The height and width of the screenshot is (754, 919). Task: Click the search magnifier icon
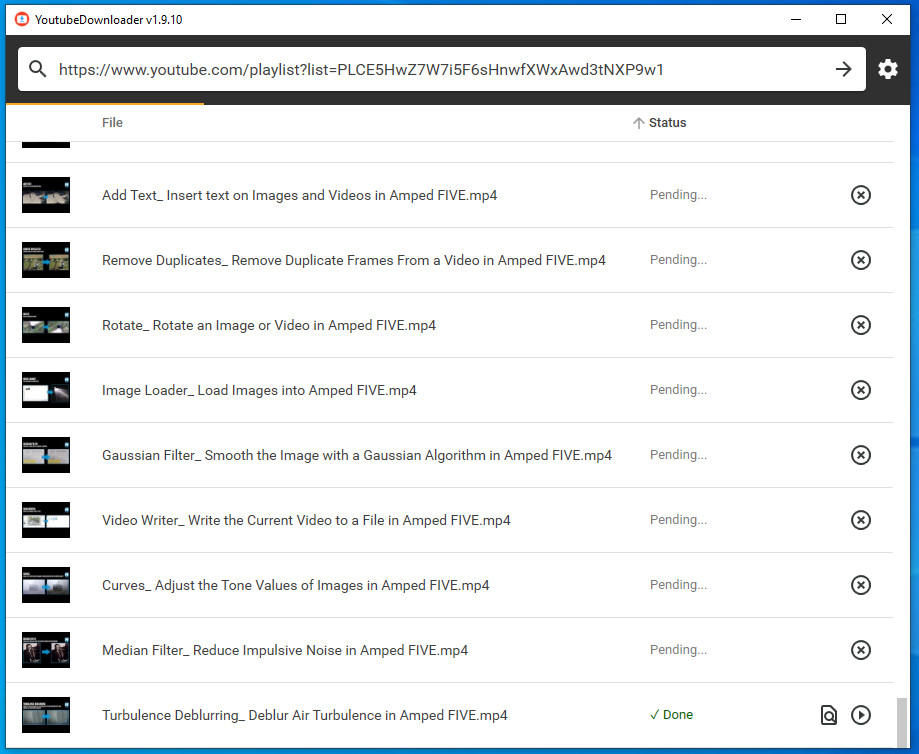[38, 69]
